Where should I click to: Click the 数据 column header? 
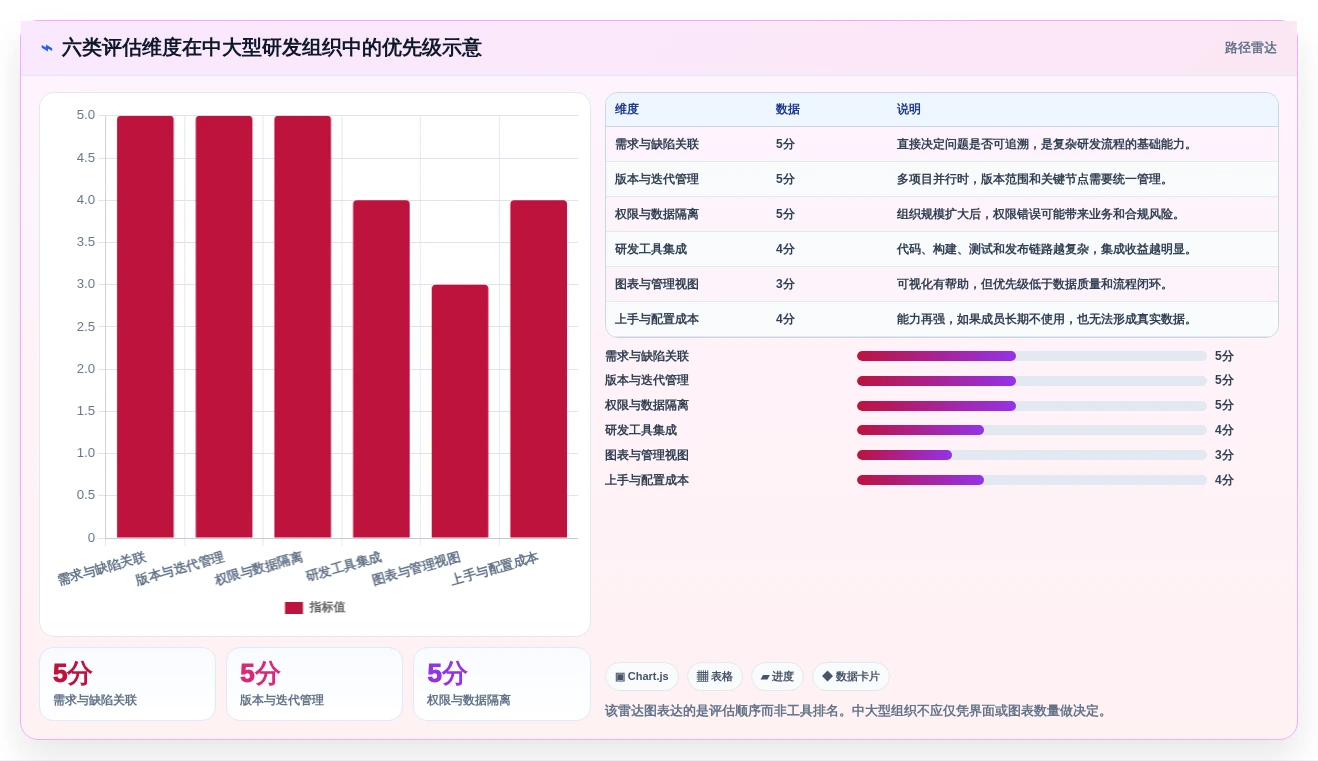coord(788,110)
